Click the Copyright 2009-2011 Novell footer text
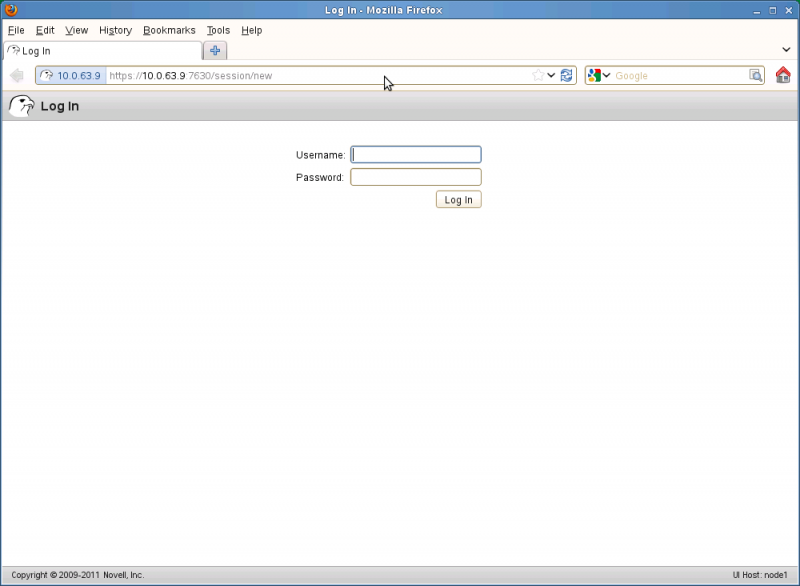Screen dimensions: 800x586 [x=78, y=575]
